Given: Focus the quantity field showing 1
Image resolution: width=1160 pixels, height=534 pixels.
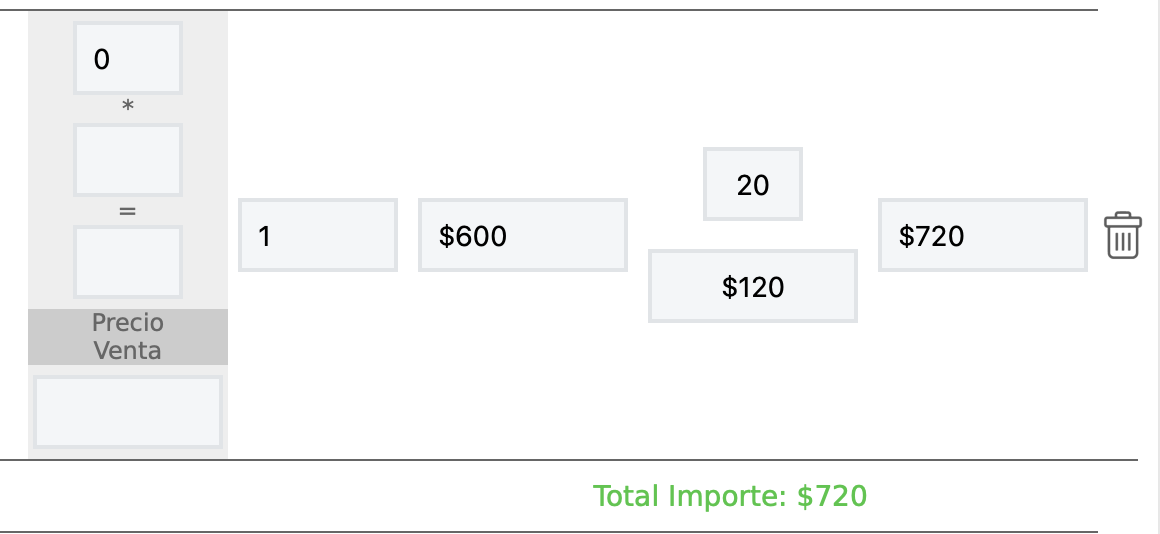Looking at the screenshot, I should tap(318, 236).
